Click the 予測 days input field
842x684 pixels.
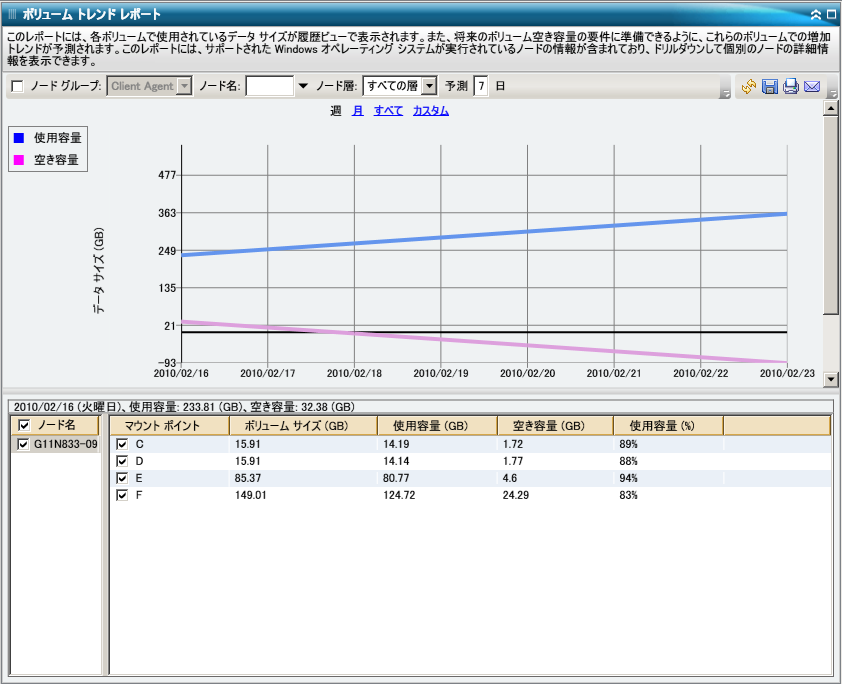[481, 87]
